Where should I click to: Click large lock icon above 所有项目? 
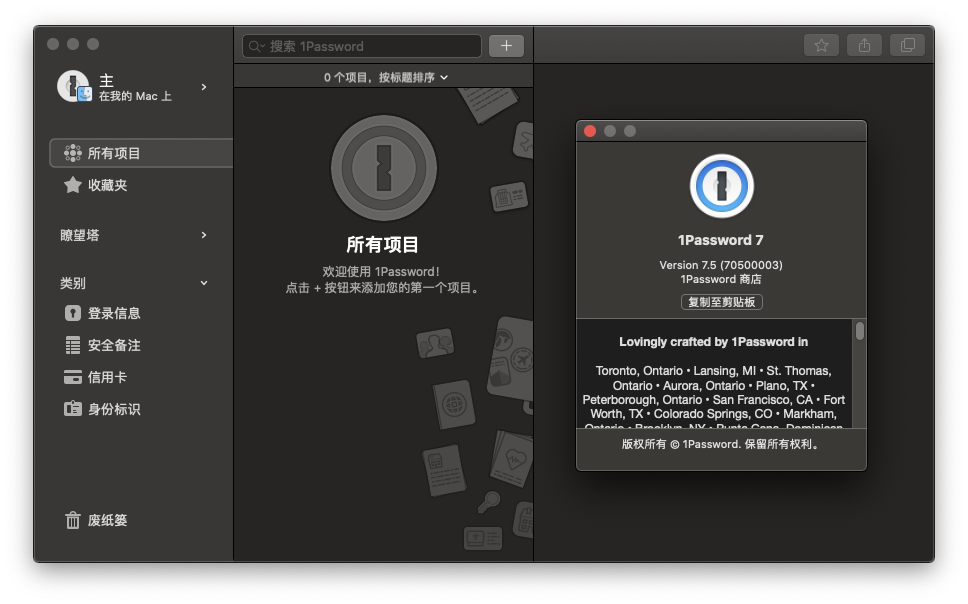(384, 168)
